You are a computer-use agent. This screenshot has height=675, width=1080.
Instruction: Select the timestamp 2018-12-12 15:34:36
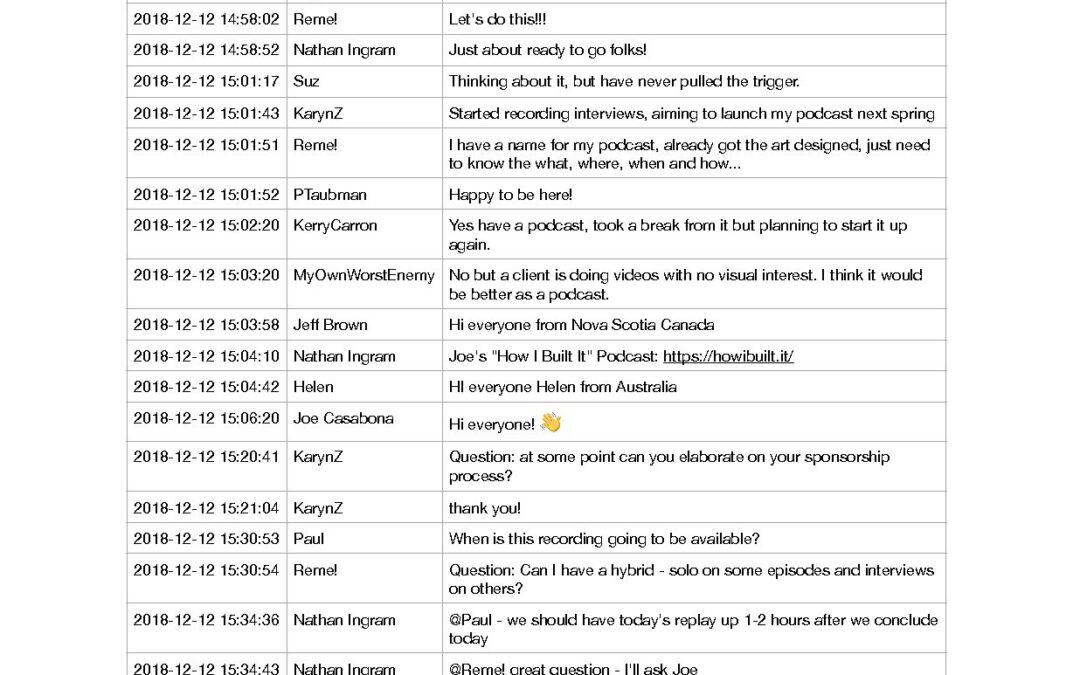tap(206, 620)
